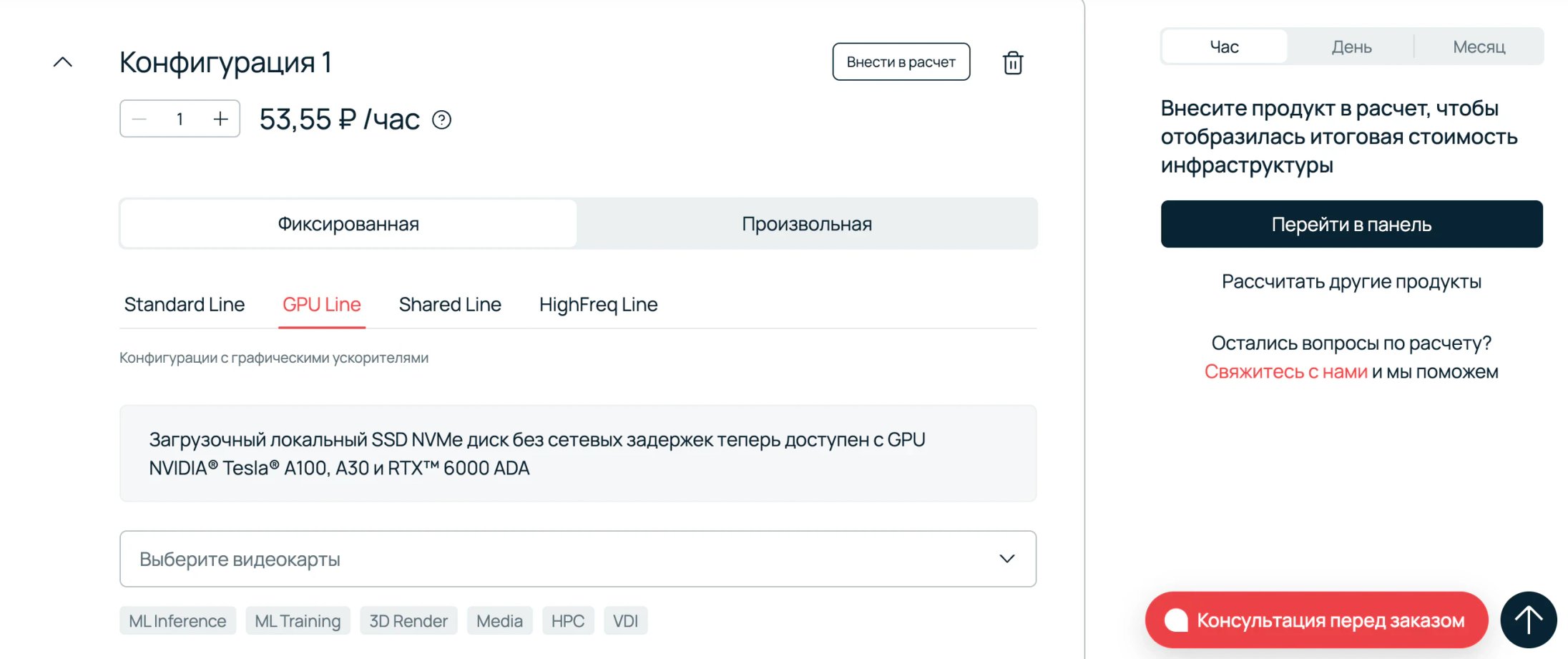Viewport: 1568px width, 659px height.
Task: Open the HighFreq Line tab
Action: (598, 305)
